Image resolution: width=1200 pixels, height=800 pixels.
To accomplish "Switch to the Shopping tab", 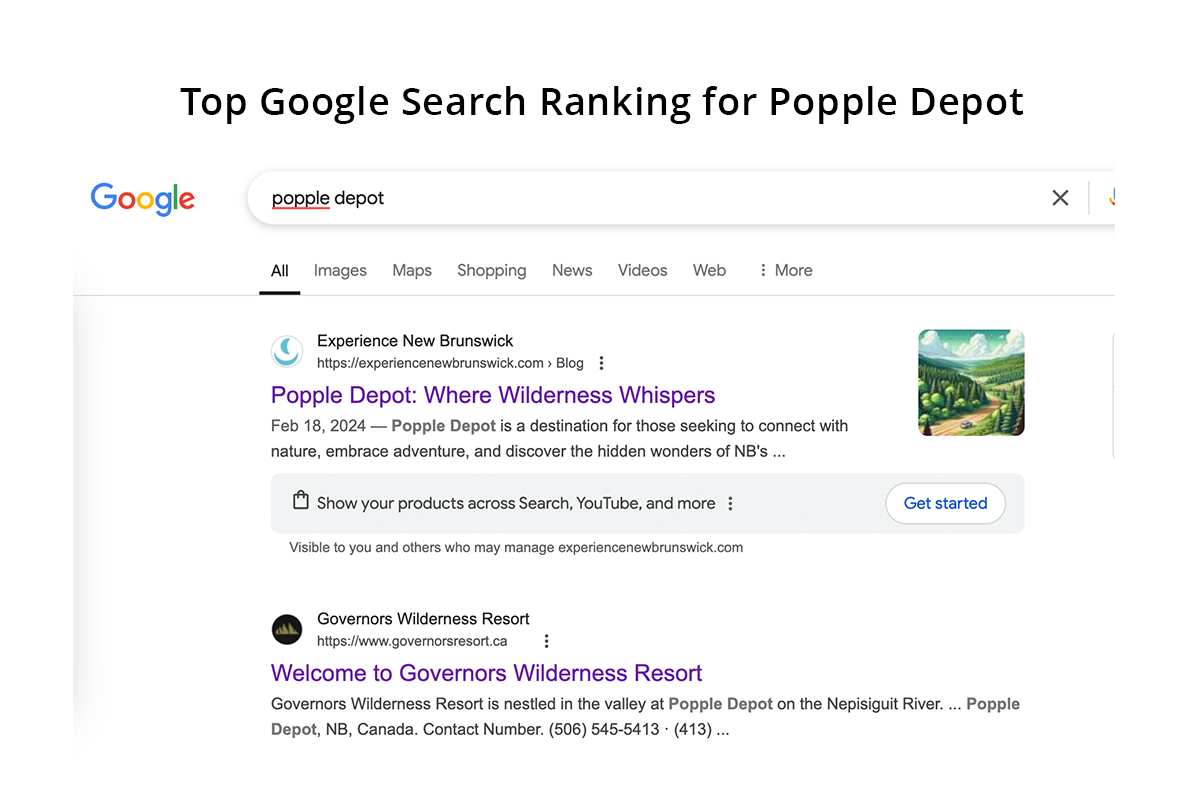I will click(491, 270).
